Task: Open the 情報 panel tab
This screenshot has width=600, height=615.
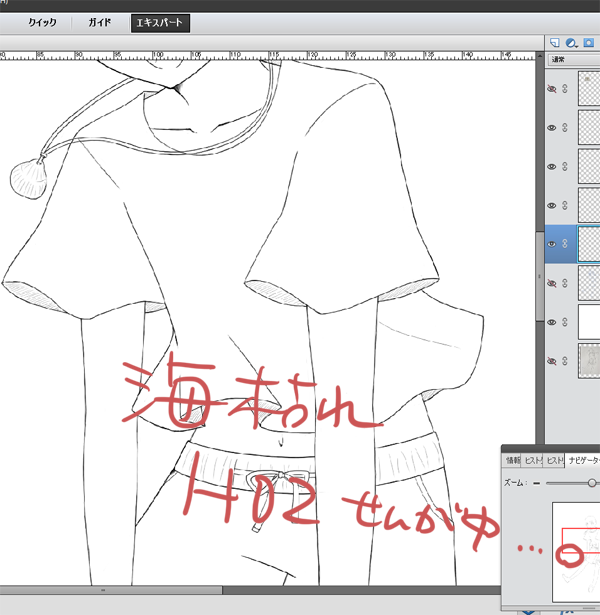Action: click(x=513, y=460)
